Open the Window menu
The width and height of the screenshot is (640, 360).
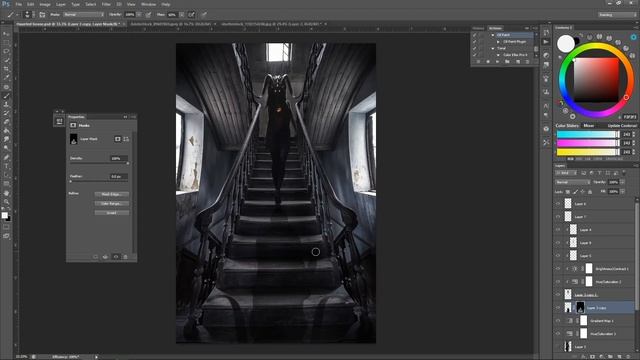point(148,4)
